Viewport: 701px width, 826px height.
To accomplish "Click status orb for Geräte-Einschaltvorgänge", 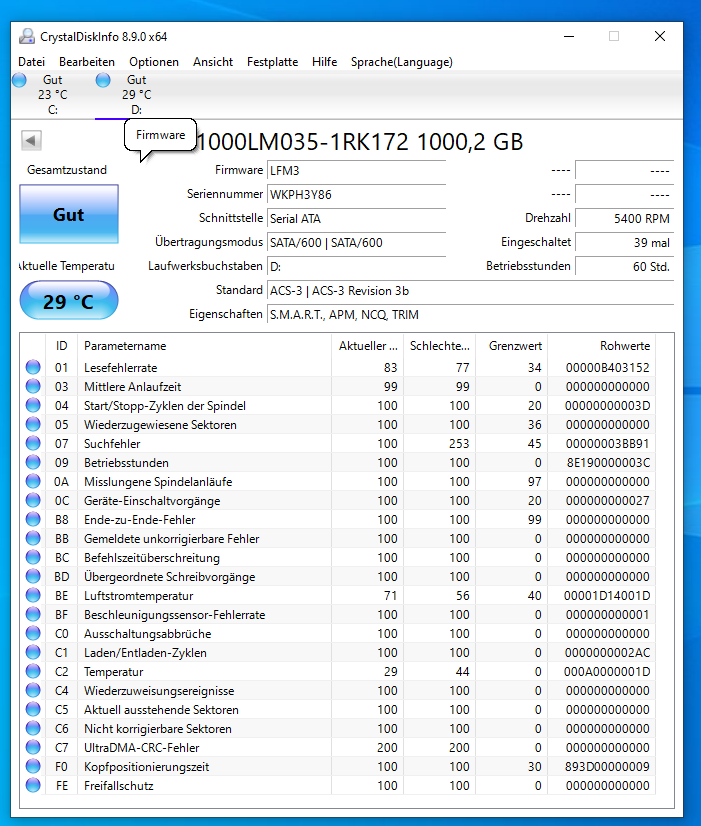I will pyautogui.click(x=33, y=500).
